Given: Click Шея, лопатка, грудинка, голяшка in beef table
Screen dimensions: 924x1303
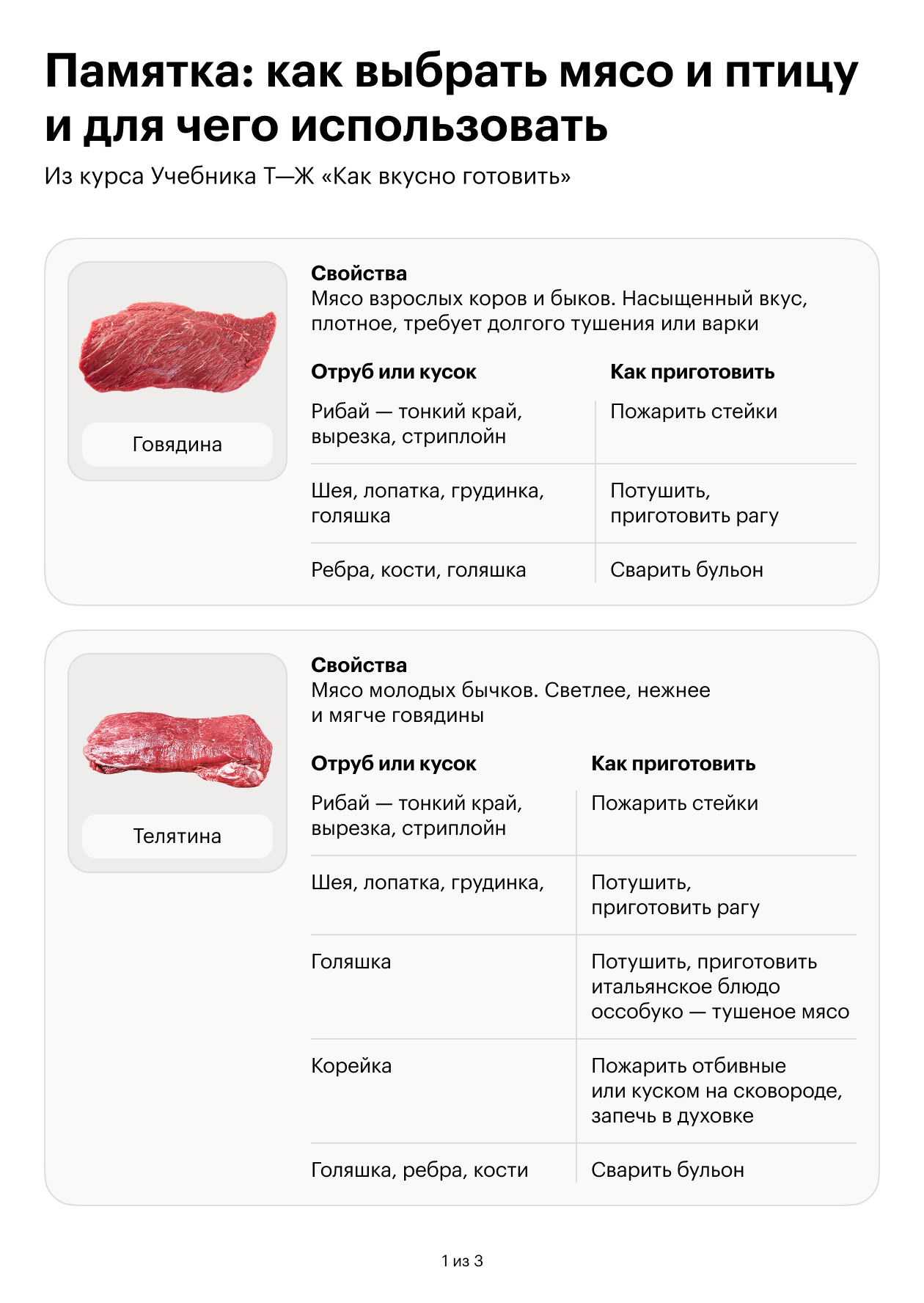Looking at the screenshot, I should pos(427,503).
